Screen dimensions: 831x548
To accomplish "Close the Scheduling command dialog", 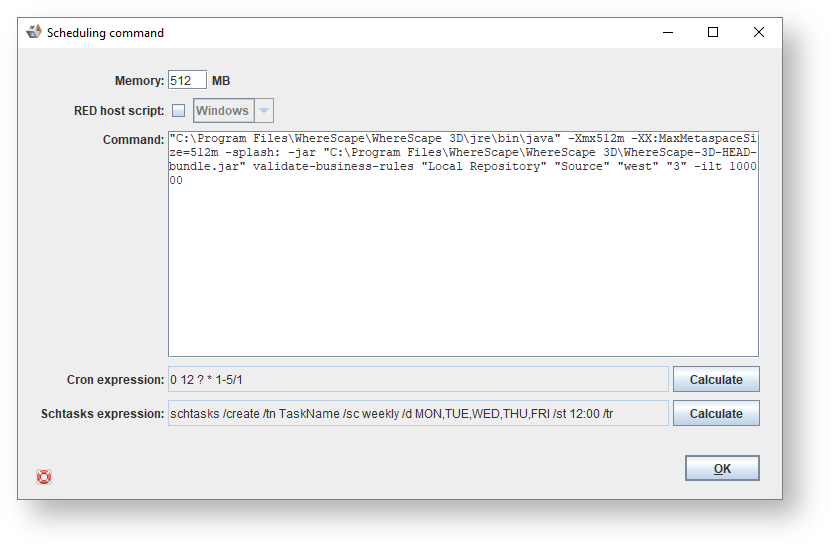I will (x=758, y=32).
